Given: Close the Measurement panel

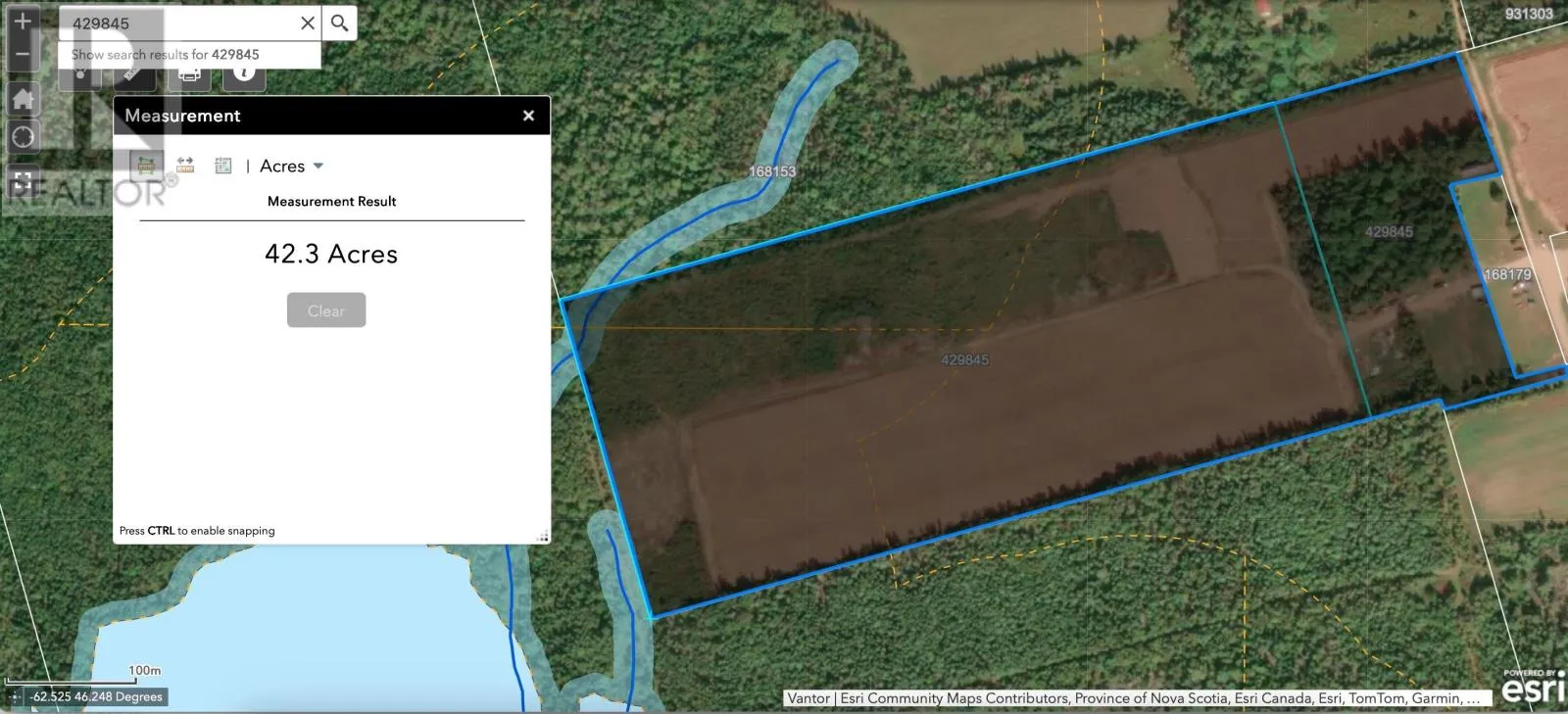Looking at the screenshot, I should click(528, 116).
